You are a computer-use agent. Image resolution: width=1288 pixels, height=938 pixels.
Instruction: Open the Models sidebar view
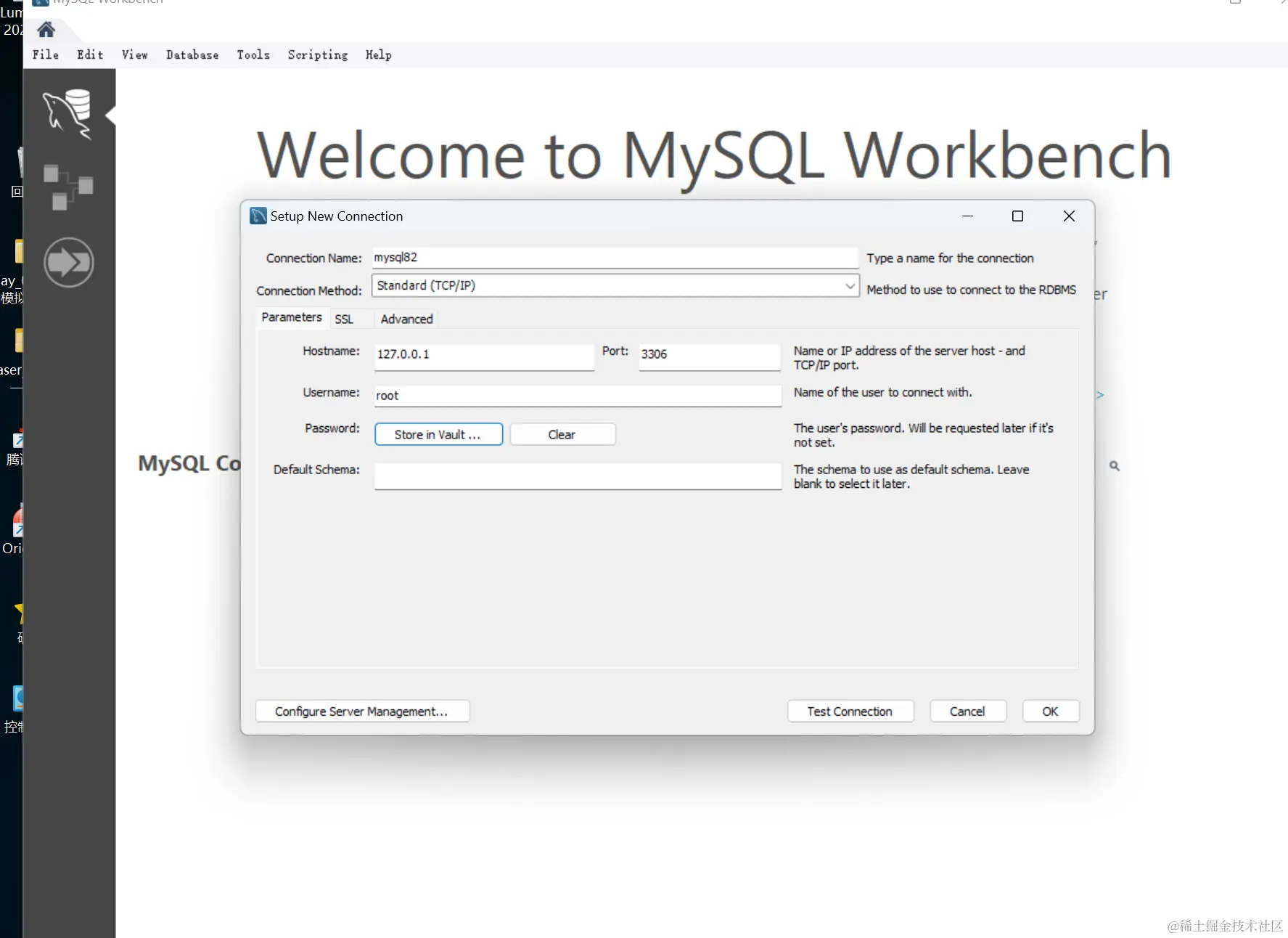point(68,187)
